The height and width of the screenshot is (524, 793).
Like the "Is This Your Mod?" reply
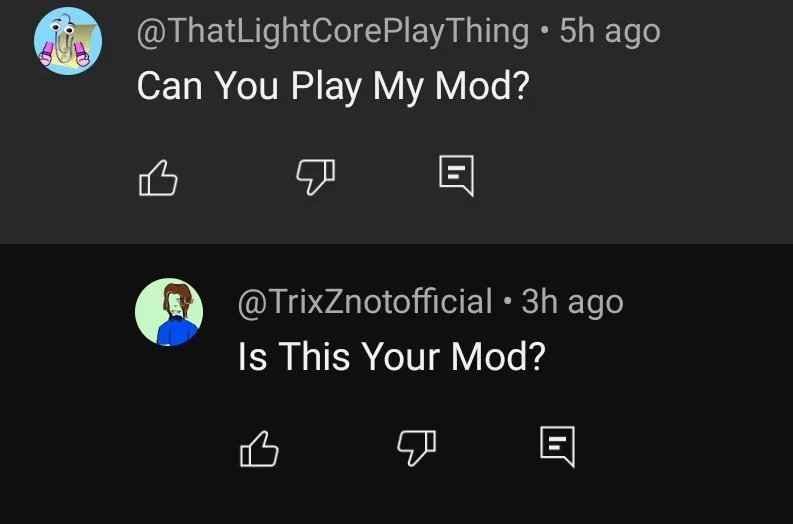pos(259,448)
